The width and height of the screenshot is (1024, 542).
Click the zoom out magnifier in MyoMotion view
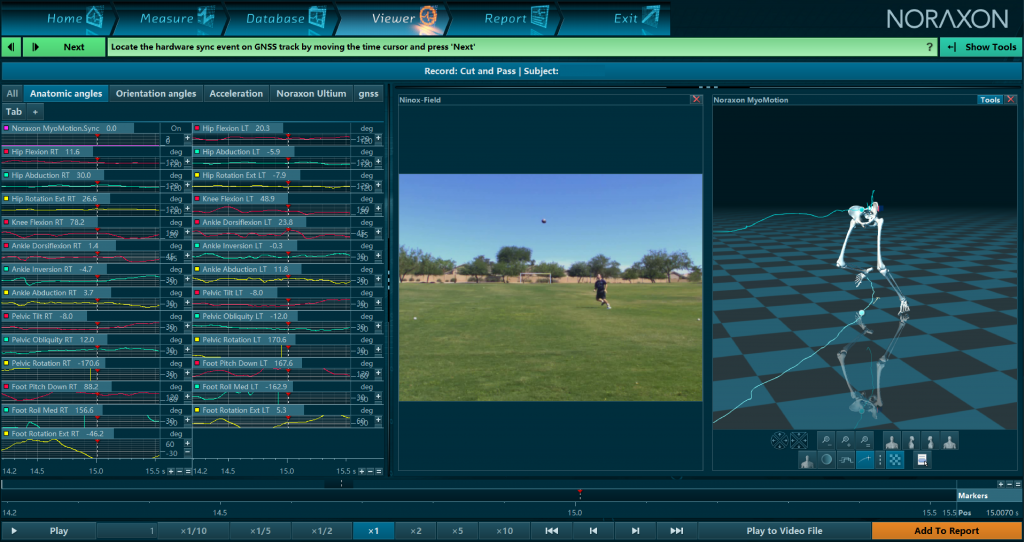[826, 440]
